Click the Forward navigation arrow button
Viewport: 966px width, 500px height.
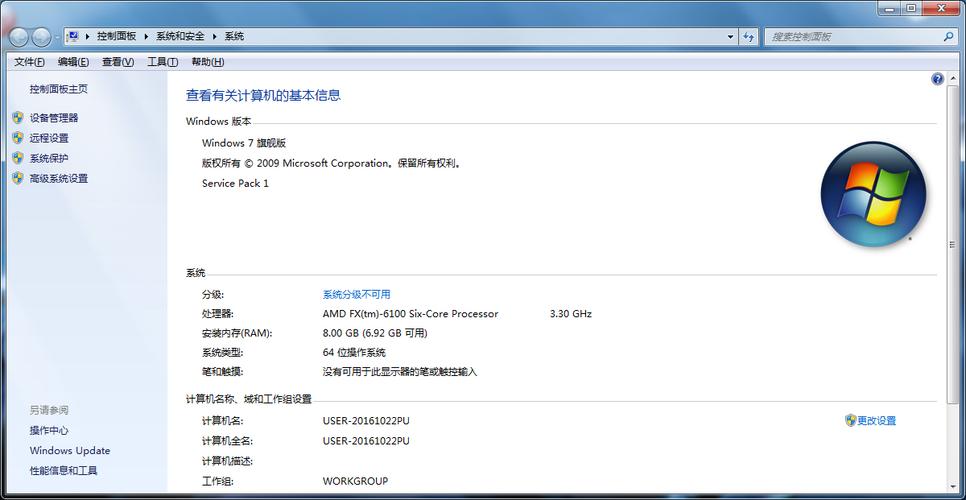click(41, 37)
